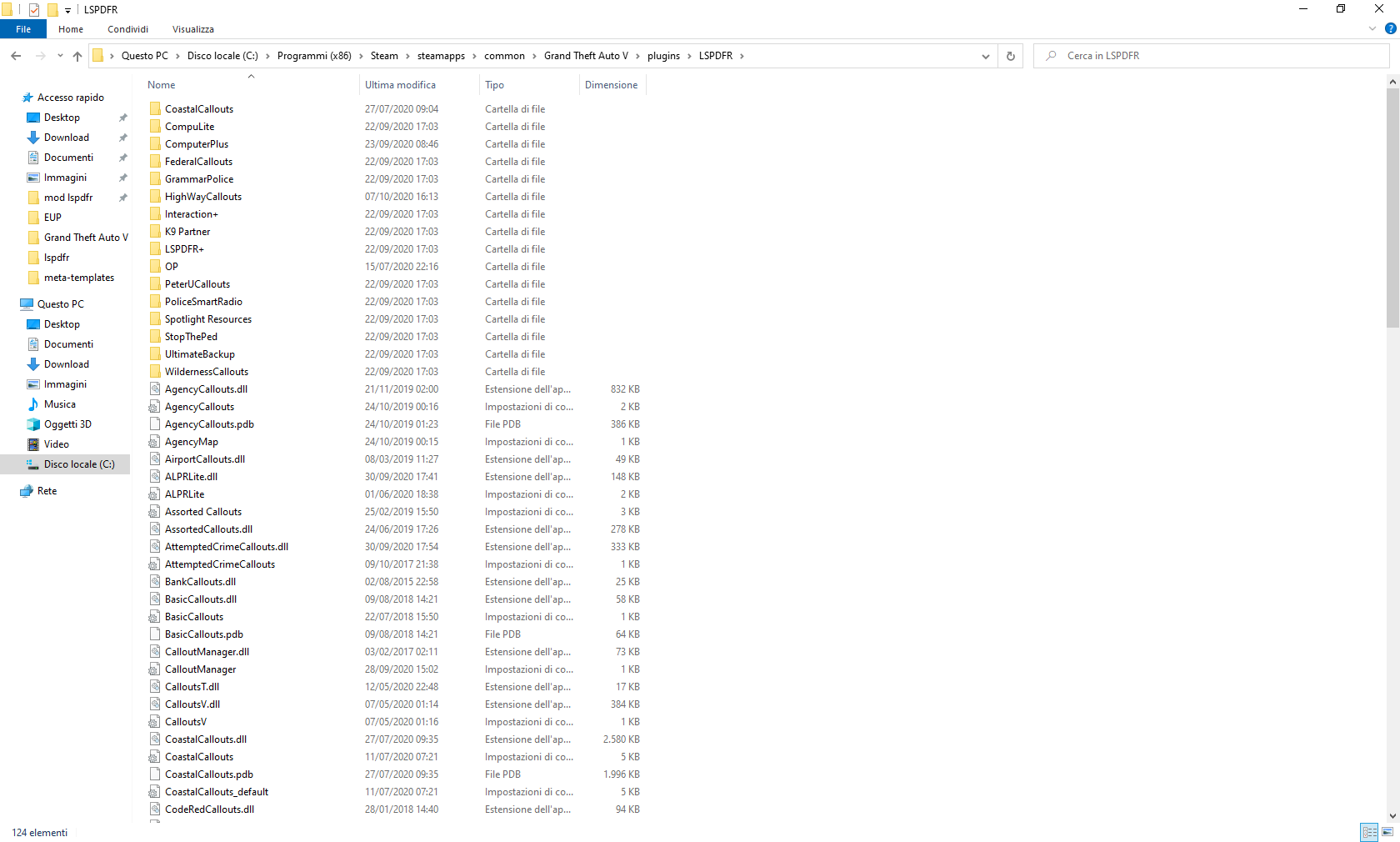This screenshot has width=1400, height=842.
Task: Sort files by the Dimensione column
Action: point(612,85)
